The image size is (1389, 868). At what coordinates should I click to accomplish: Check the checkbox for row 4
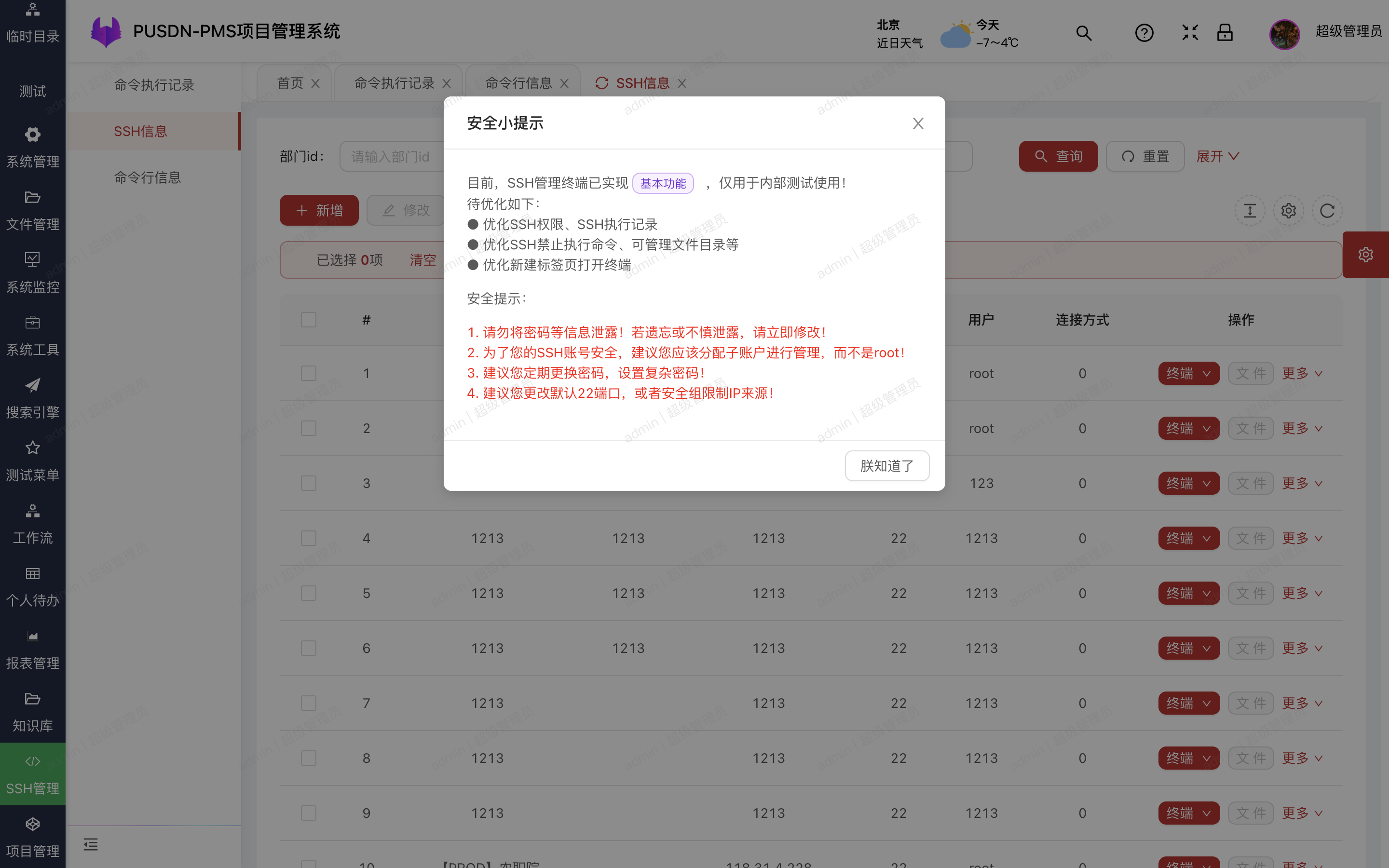click(309, 538)
